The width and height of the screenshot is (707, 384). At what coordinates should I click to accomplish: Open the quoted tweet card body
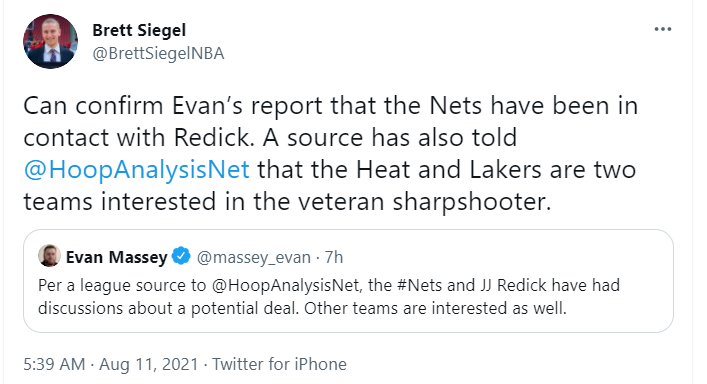point(348,281)
